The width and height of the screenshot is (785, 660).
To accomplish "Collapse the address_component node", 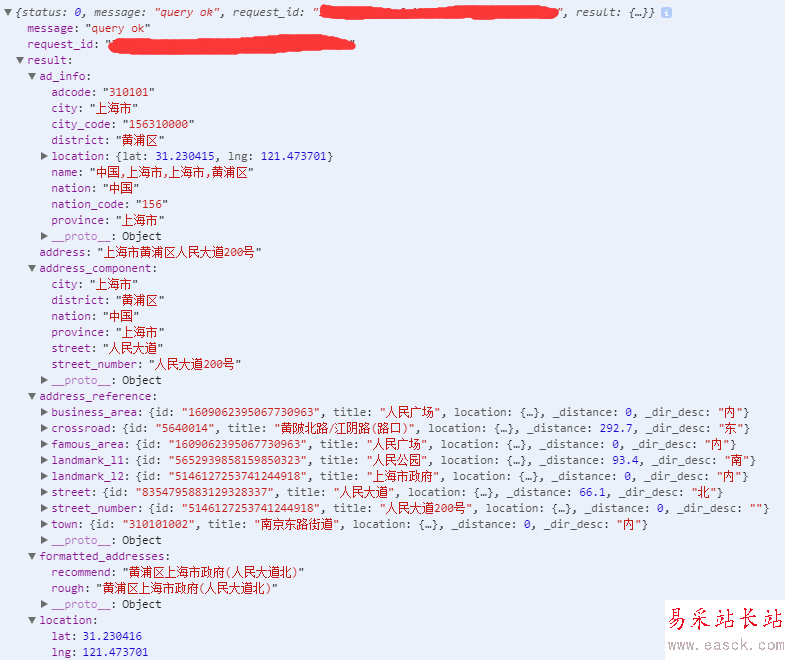I will (32, 268).
